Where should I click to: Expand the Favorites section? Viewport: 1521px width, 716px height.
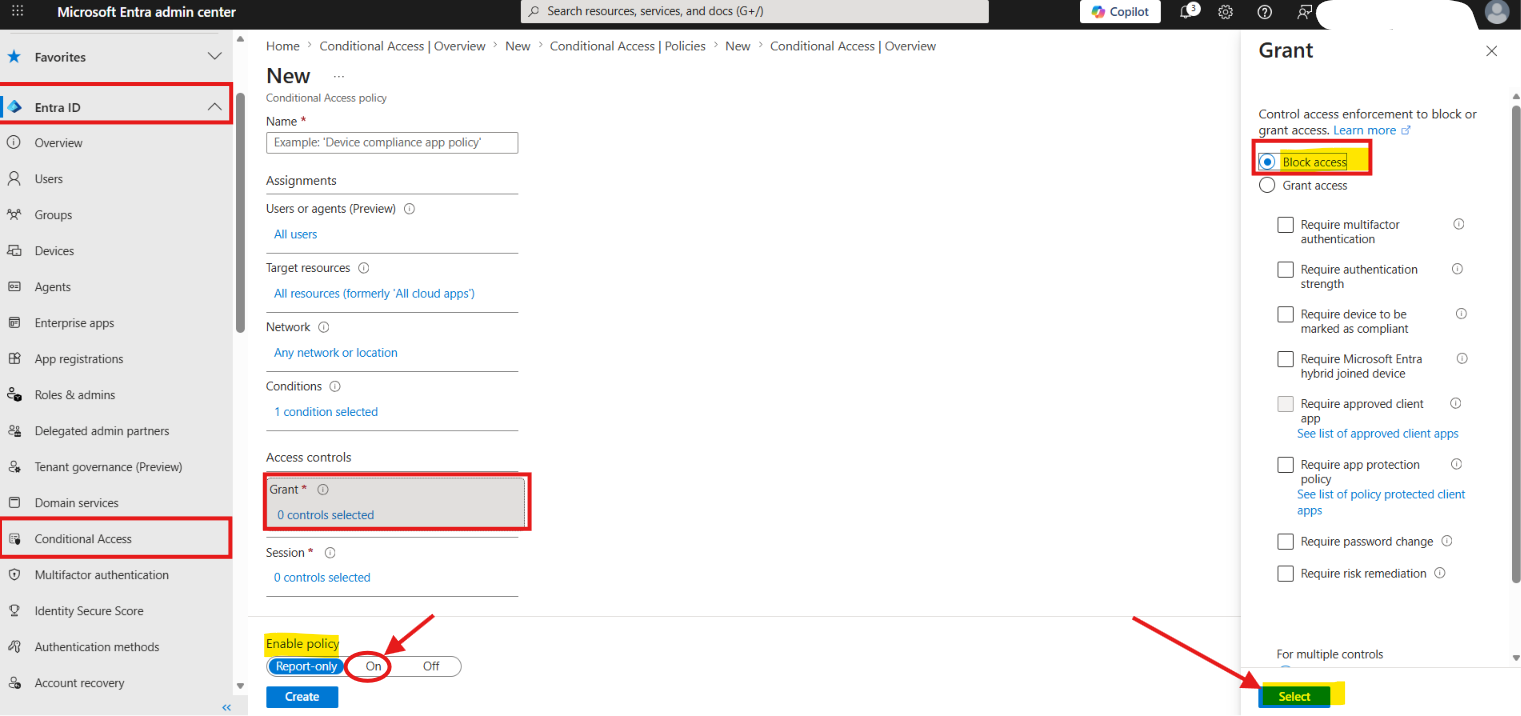(214, 57)
